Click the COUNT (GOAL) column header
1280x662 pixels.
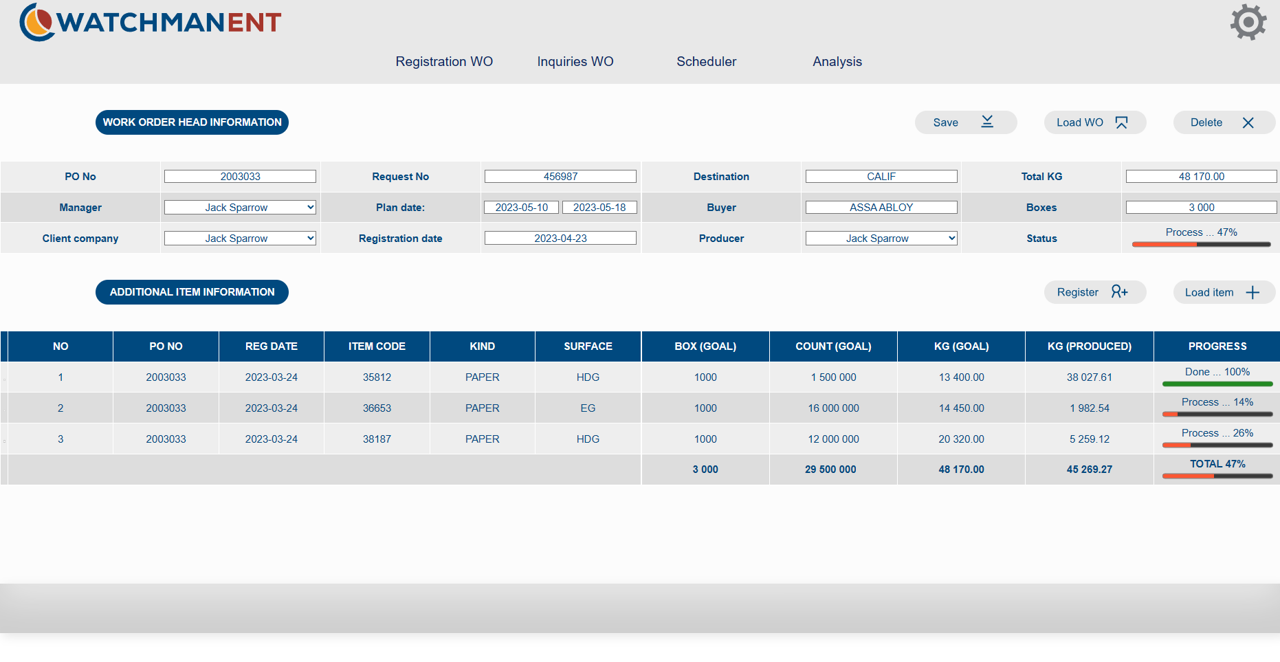(833, 346)
